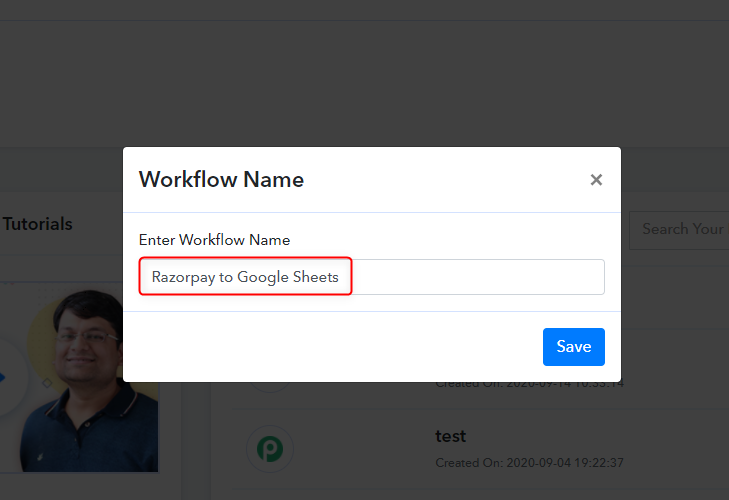Screen dimensions: 729x500
Task: Click the Workflow Name dialog title
Action: 221,180
